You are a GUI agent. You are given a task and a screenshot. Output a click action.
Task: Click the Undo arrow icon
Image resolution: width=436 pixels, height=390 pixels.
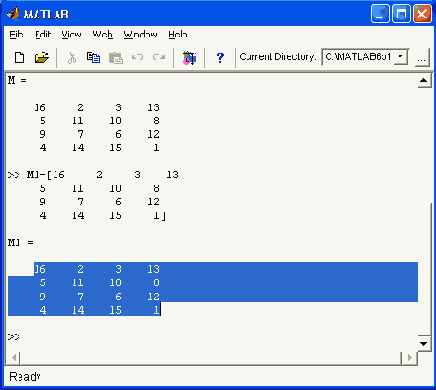click(x=137, y=57)
